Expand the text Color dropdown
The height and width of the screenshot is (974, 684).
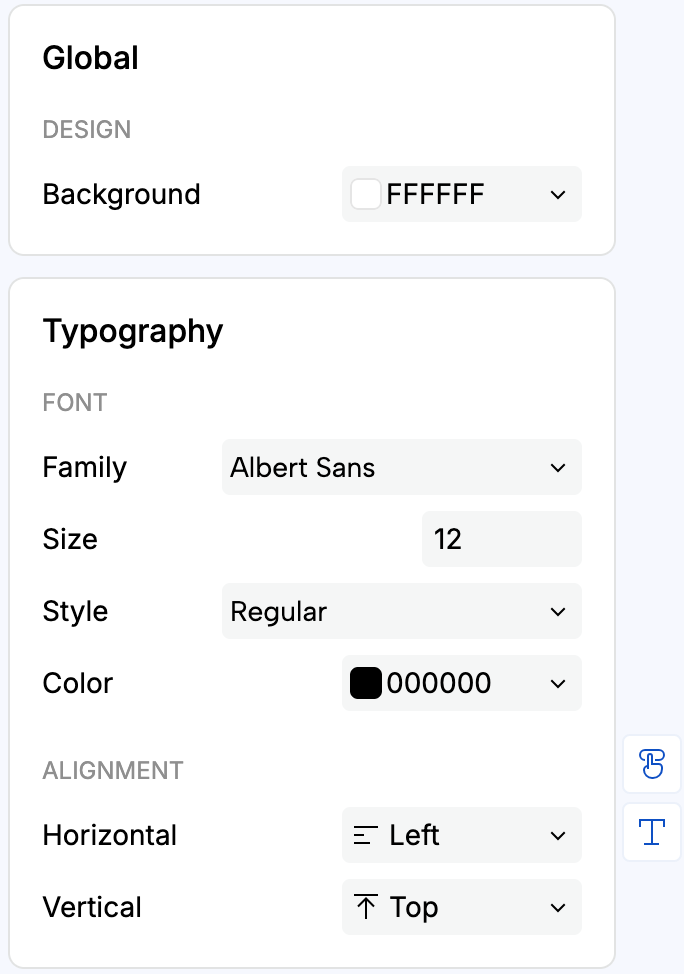[558, 683]
